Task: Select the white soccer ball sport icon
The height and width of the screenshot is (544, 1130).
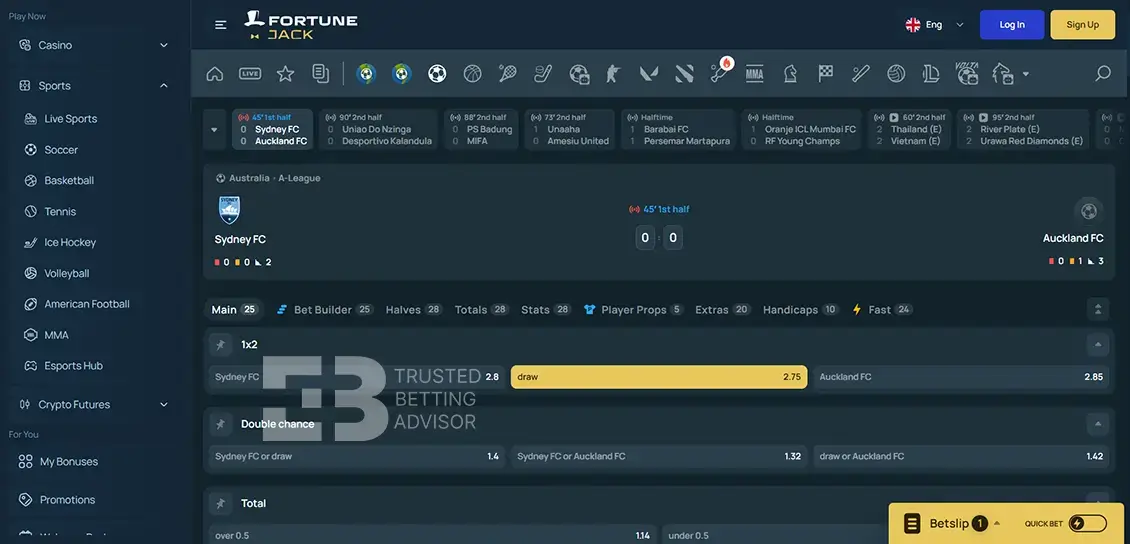Action: pos(437,73)
